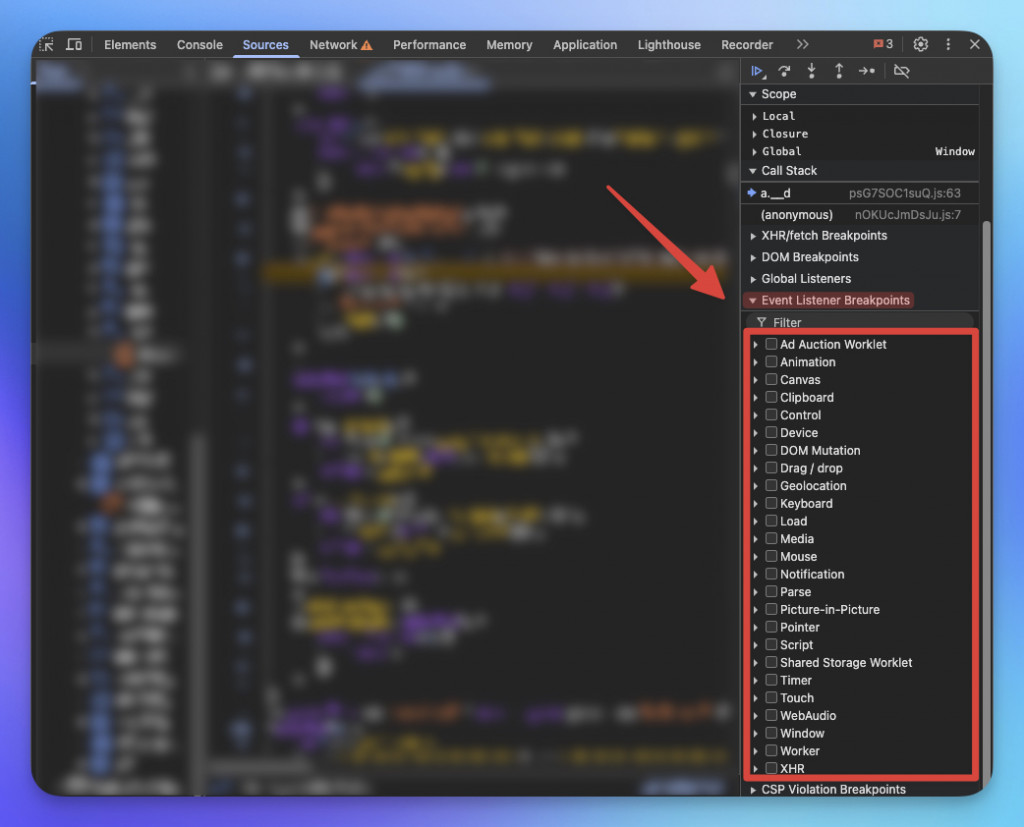Resume script execution

[758, 71]
